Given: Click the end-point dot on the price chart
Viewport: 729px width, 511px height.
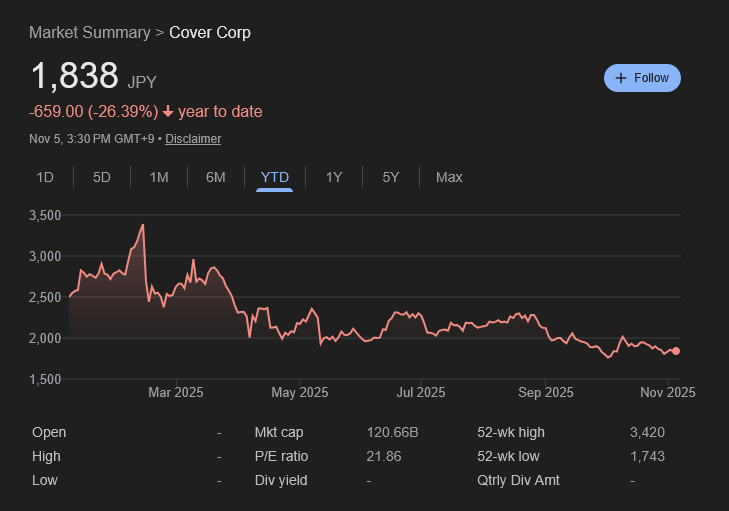Looking at the screenshot, I should [676, 351].
